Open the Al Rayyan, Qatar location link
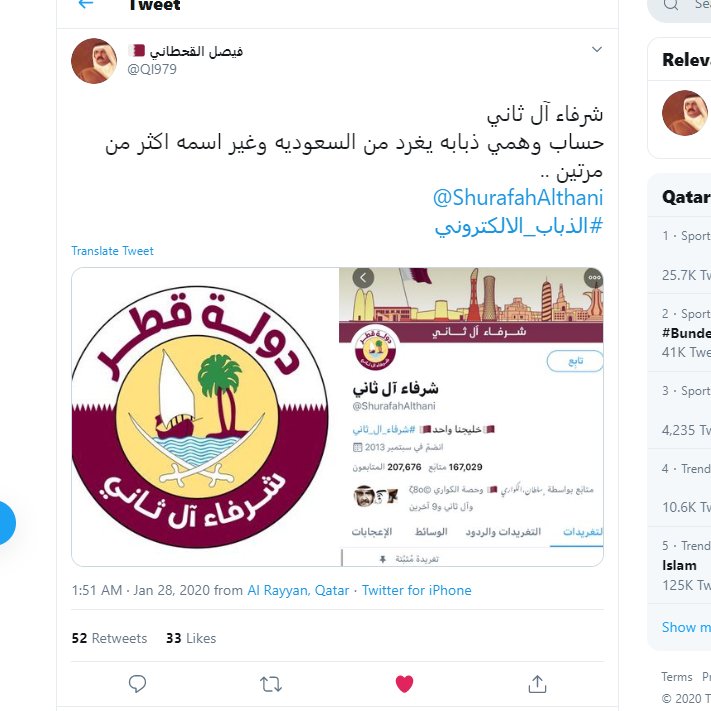711x711 pixels. point(298,590)
